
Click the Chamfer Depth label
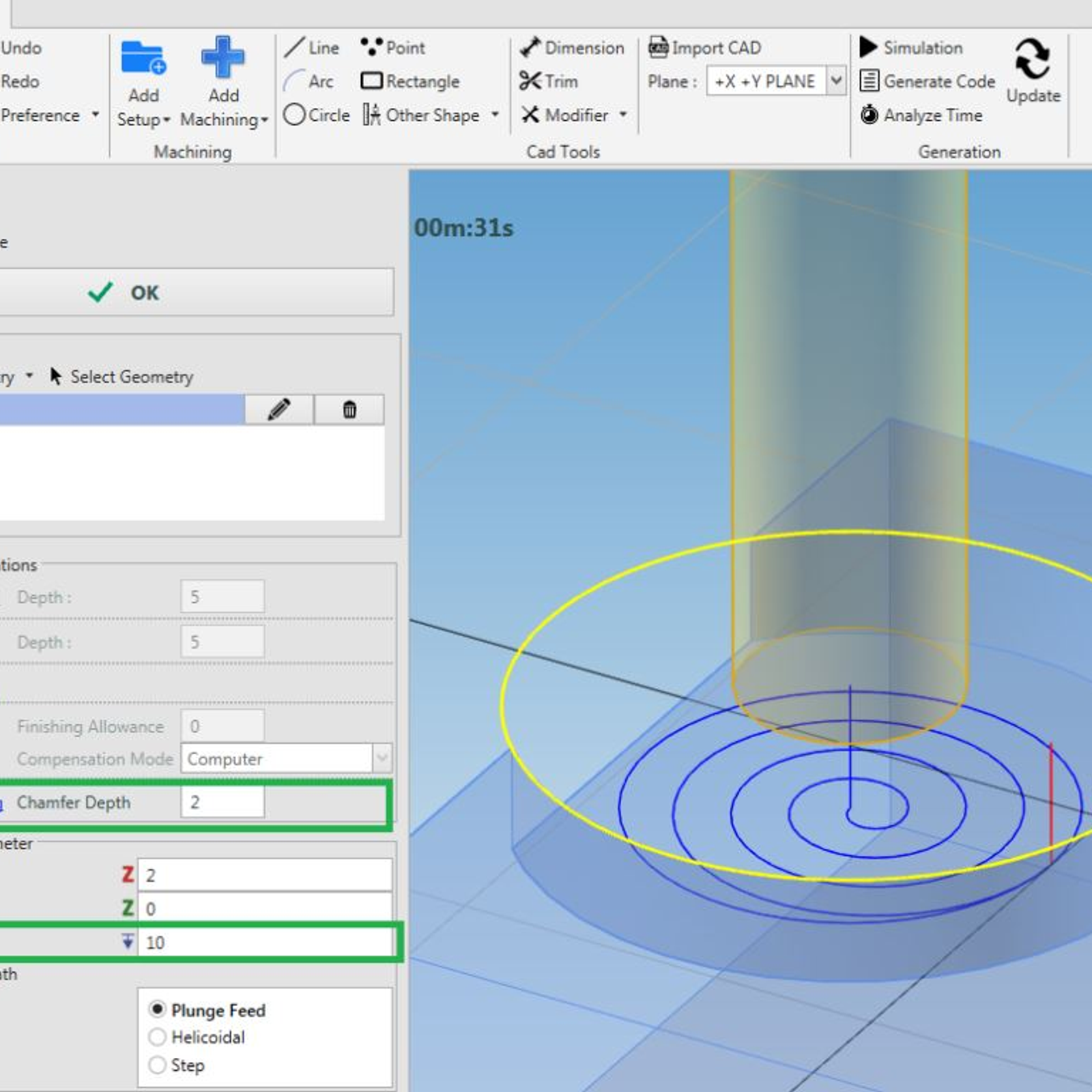pos(74,802)
